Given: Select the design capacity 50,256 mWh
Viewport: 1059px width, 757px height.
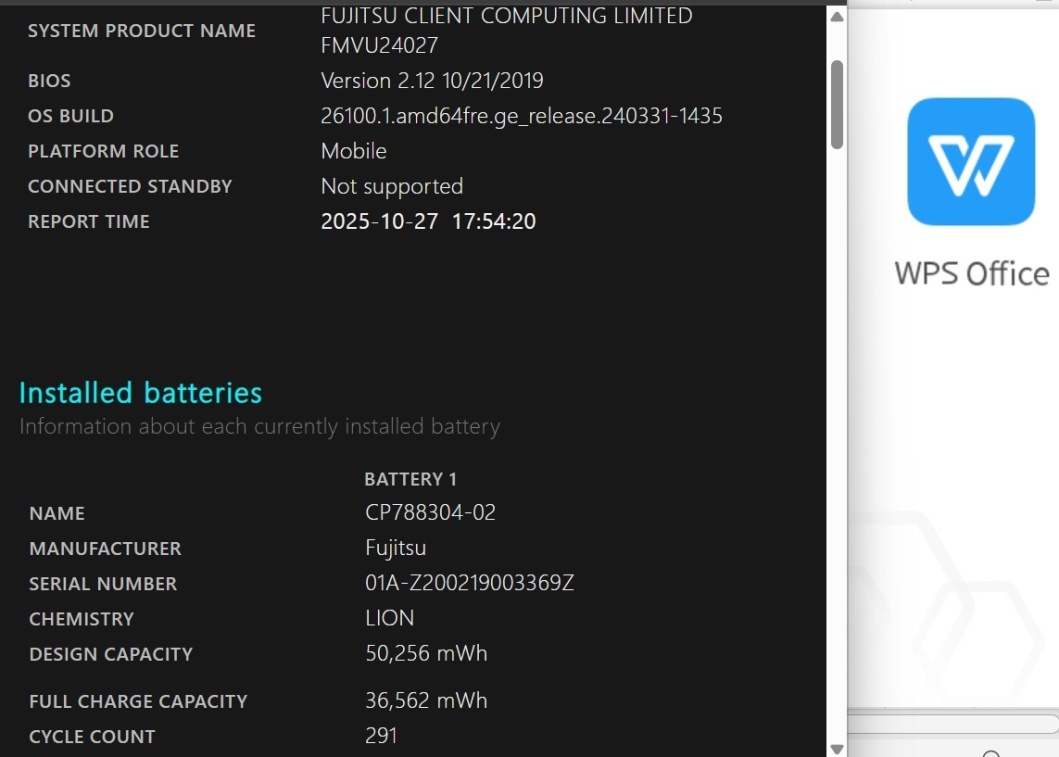Looking at the screenshot, I should (426, 653).
